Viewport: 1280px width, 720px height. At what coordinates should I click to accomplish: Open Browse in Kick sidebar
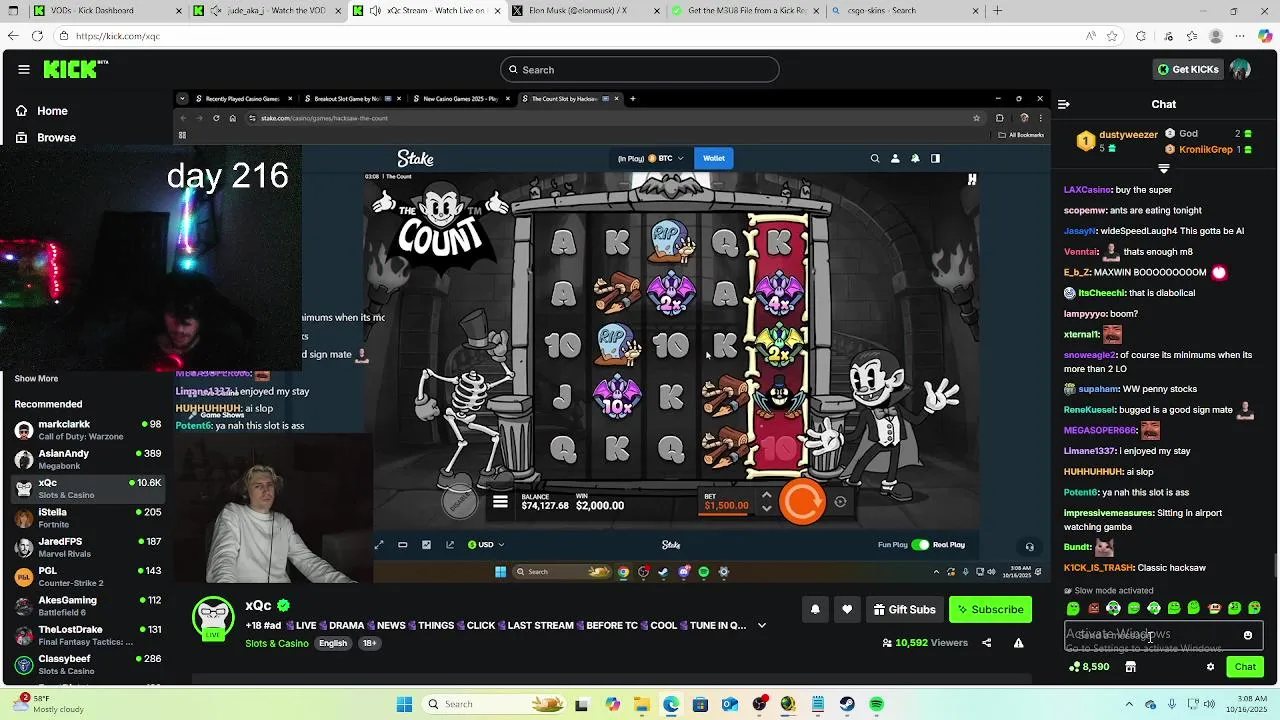tap(56, 137)
